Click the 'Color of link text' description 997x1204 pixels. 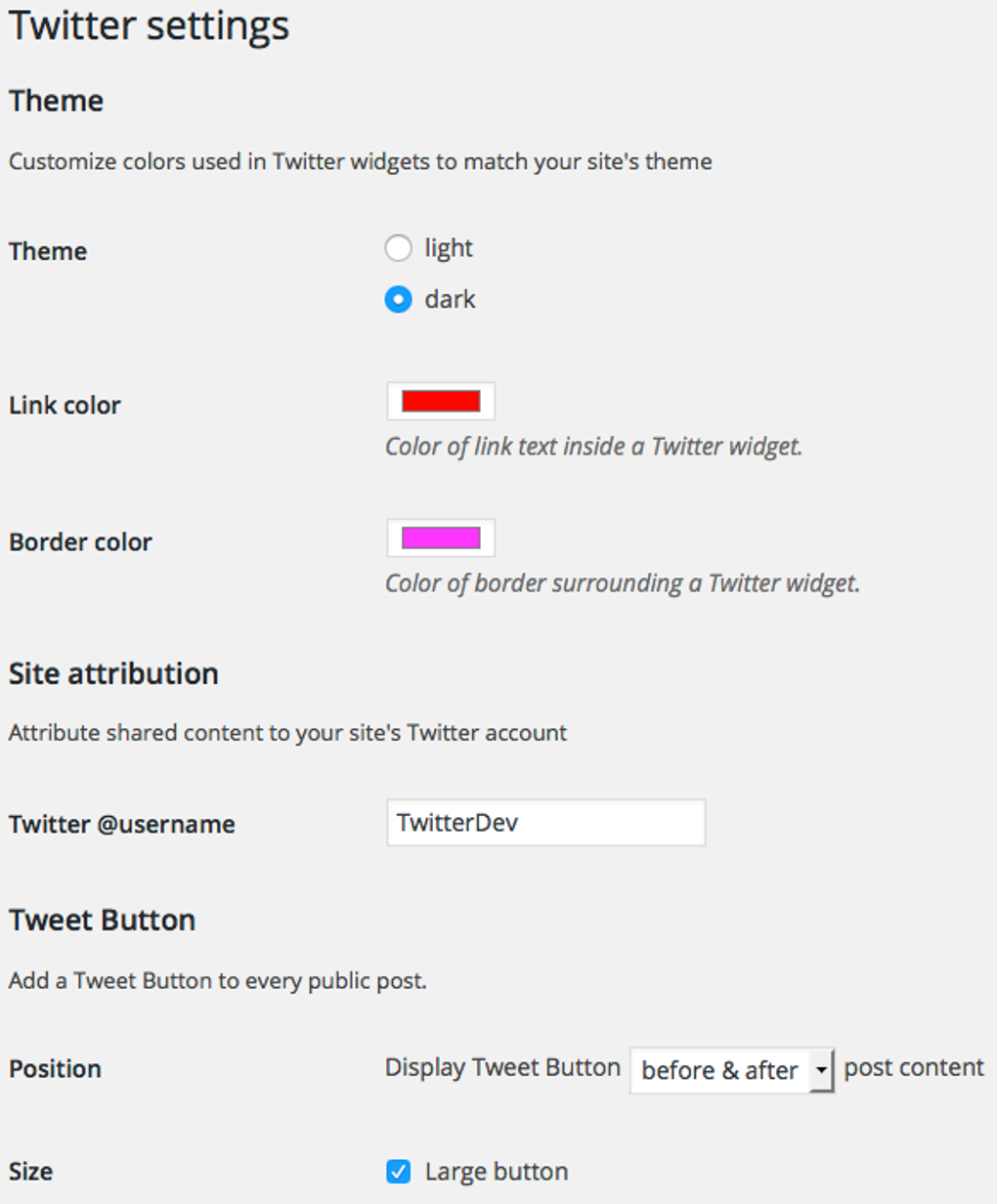tap(593, 447)
